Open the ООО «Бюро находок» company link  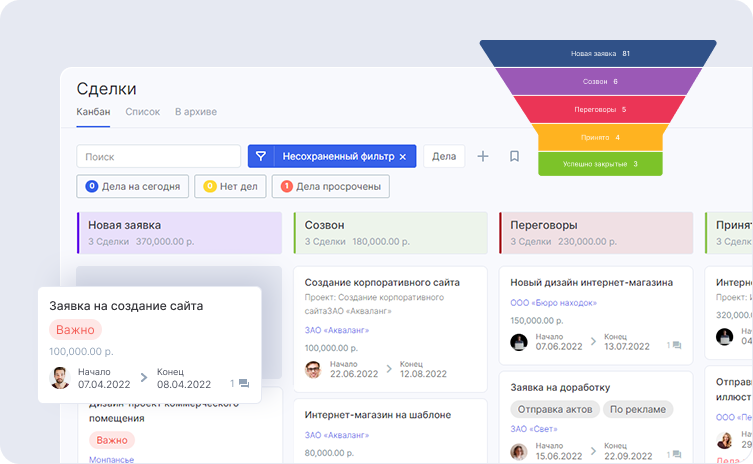click(553, 303)
